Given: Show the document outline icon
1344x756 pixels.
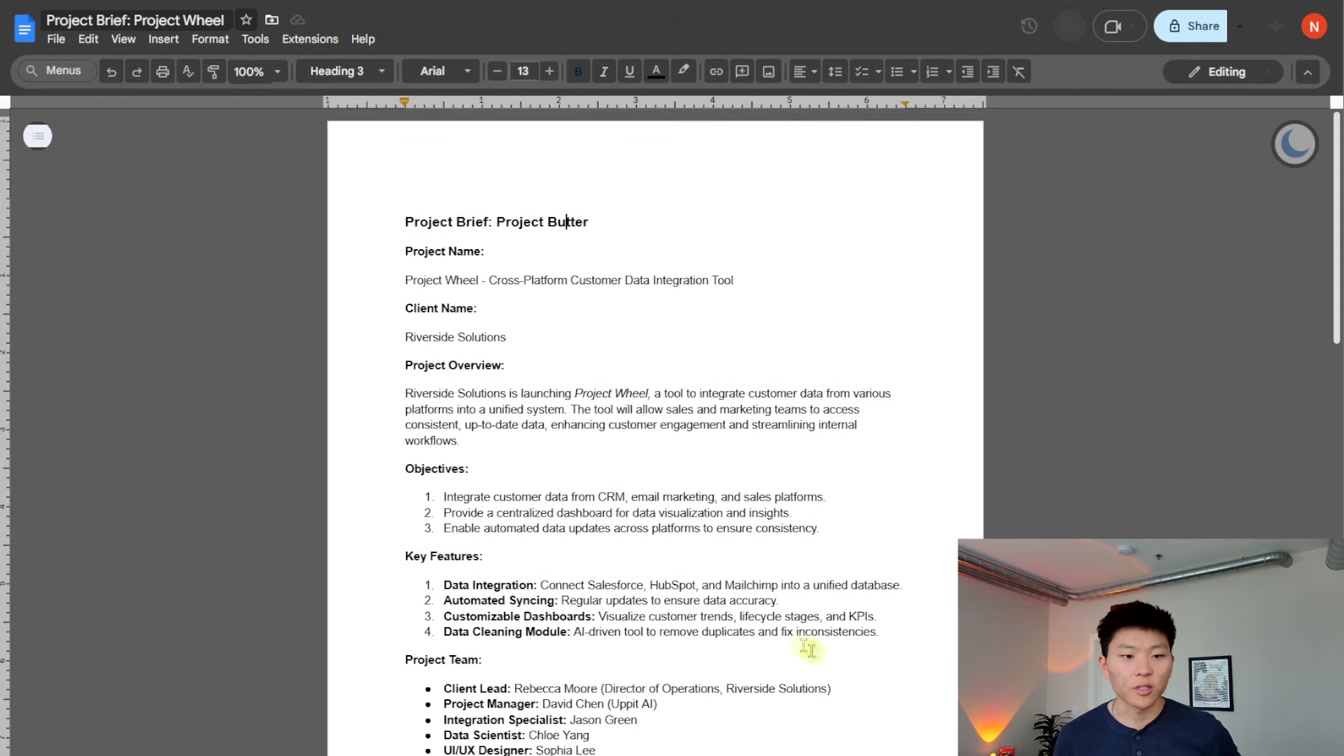Looking at the screenshot, I should pos(37,136).
